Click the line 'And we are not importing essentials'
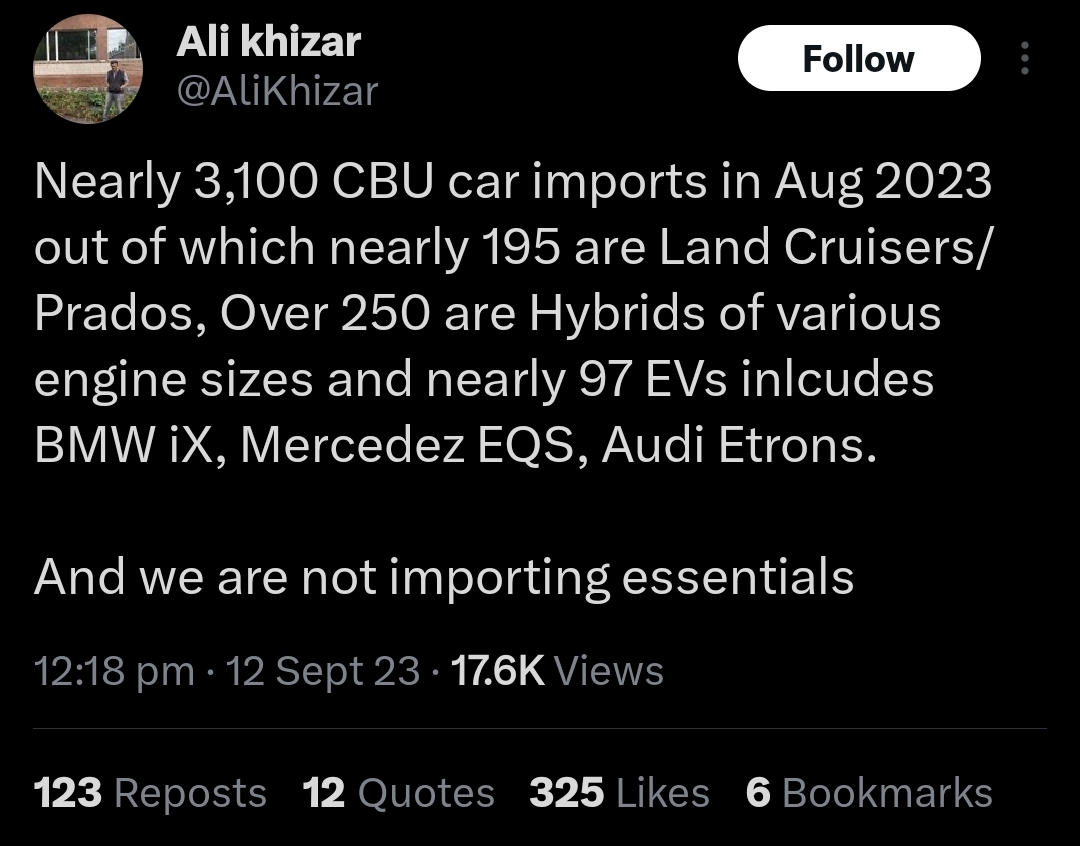 [444, 577]
